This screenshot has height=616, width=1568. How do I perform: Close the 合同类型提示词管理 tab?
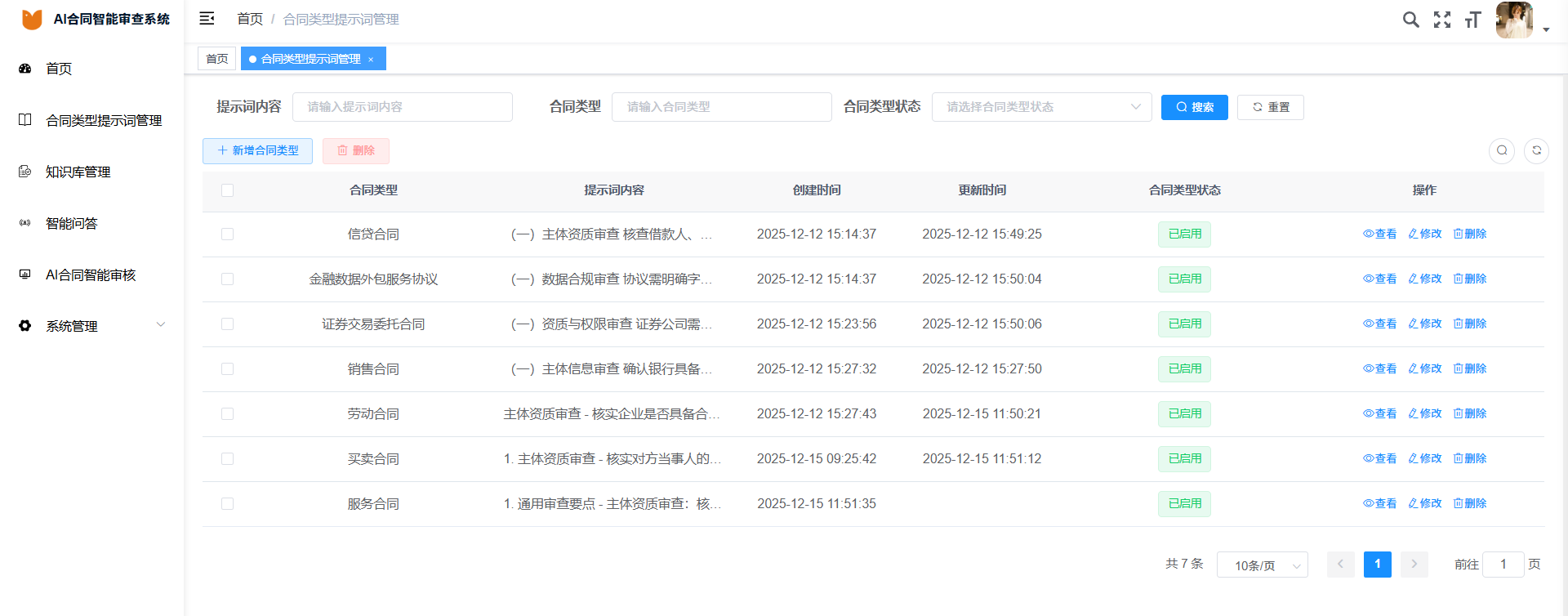(371, 59)
